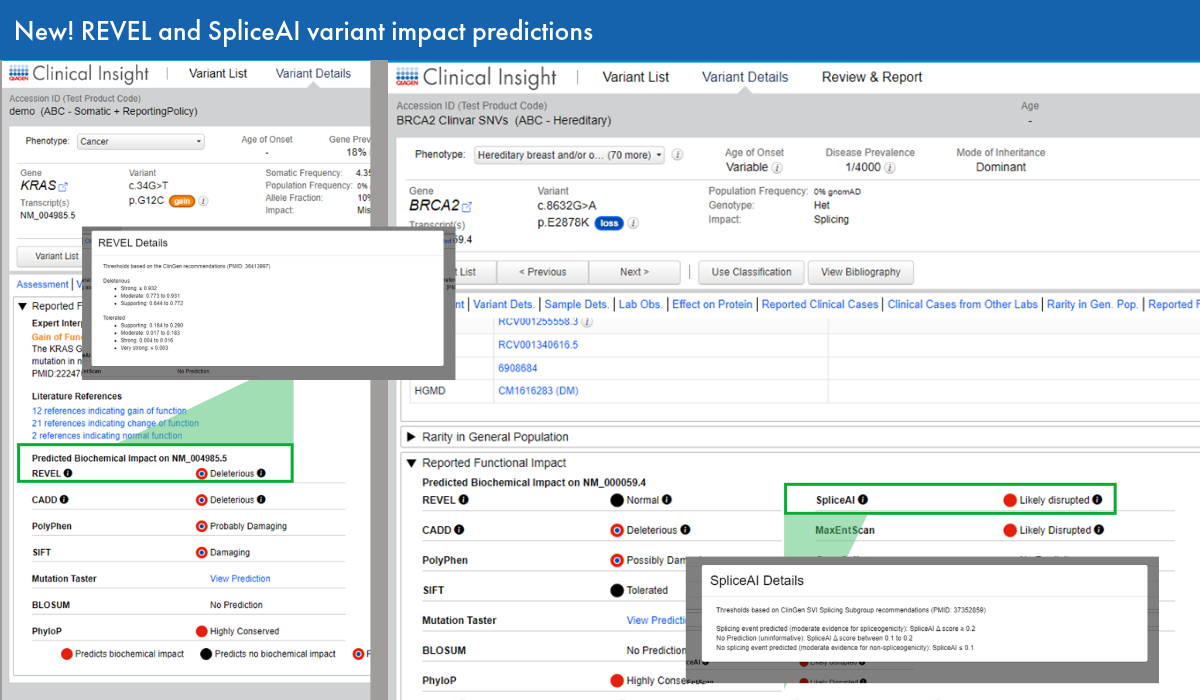Open the Cancer phenotype dropdown

coord(141,142)
